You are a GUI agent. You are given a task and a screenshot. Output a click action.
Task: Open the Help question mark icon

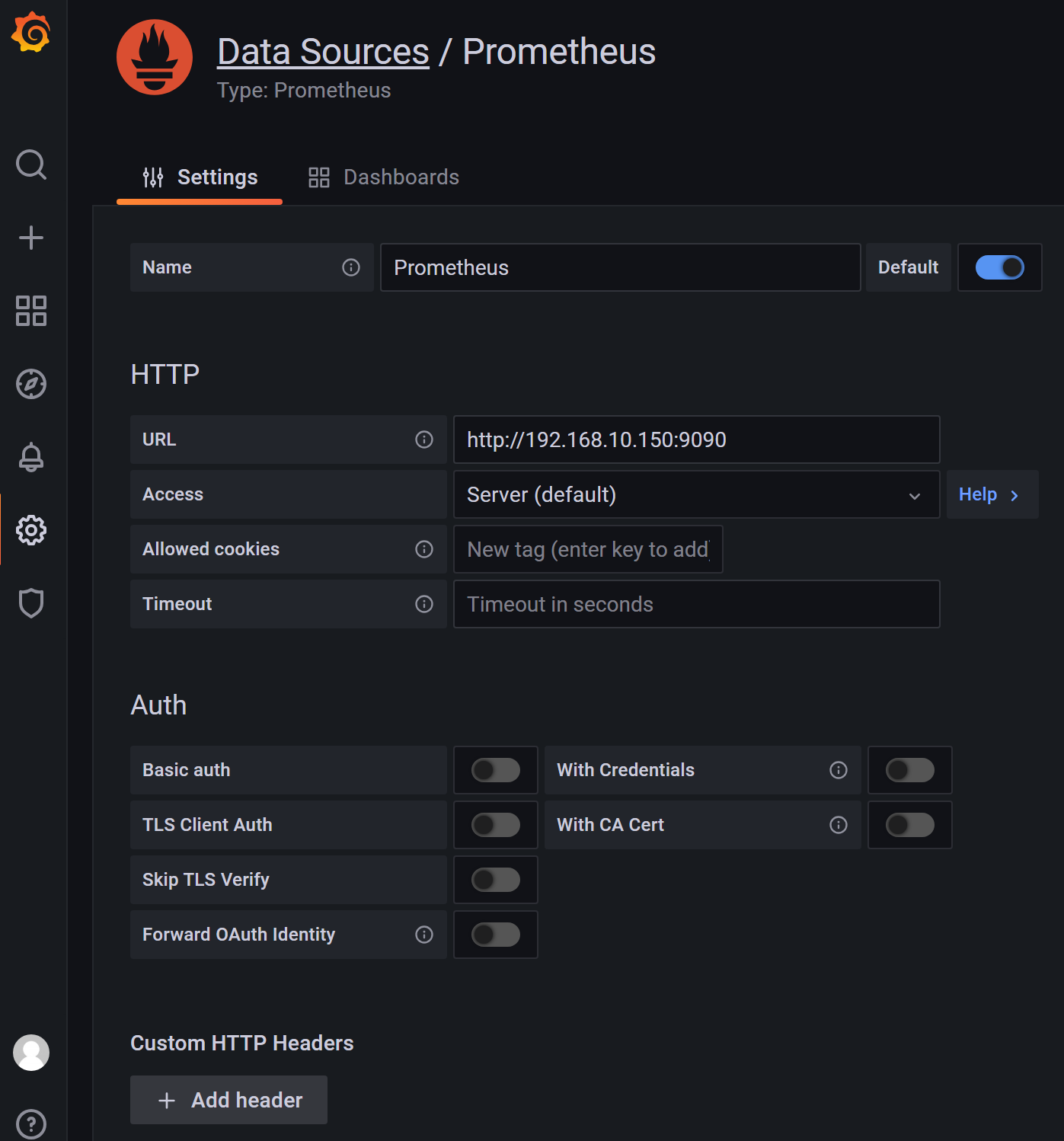coord(31,1124)
